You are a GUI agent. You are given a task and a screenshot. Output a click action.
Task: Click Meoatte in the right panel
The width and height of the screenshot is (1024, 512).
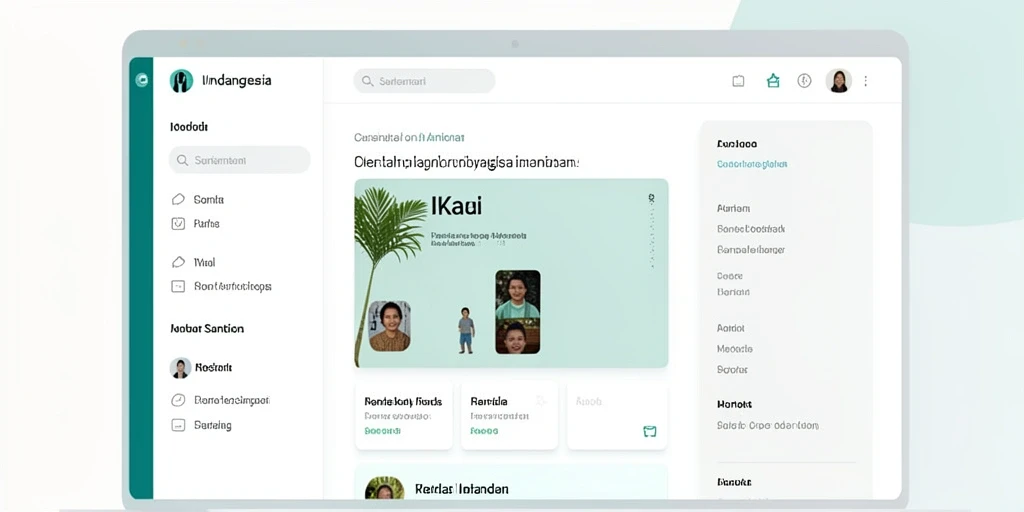[735, 349]
